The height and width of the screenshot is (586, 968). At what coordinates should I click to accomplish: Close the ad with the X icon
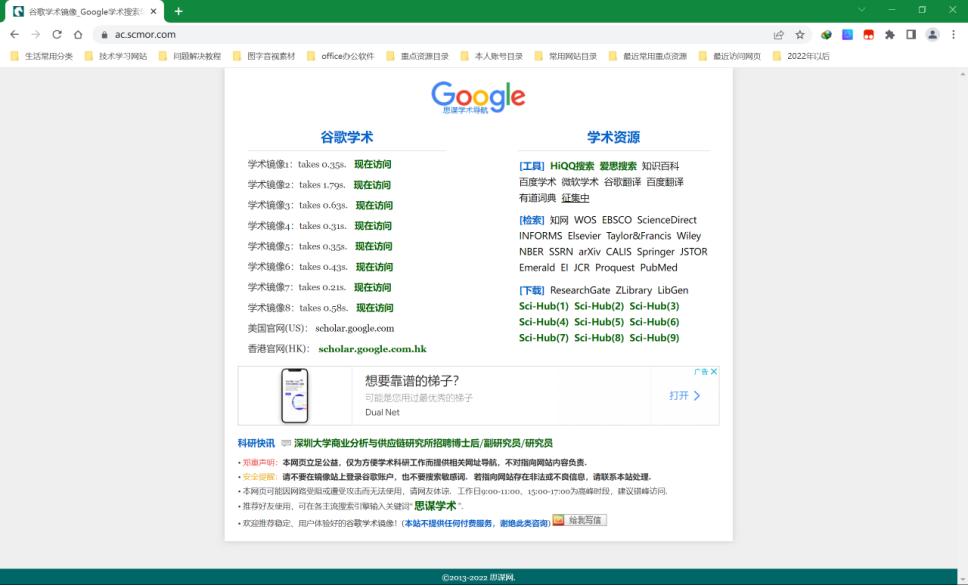click(714, 372)
